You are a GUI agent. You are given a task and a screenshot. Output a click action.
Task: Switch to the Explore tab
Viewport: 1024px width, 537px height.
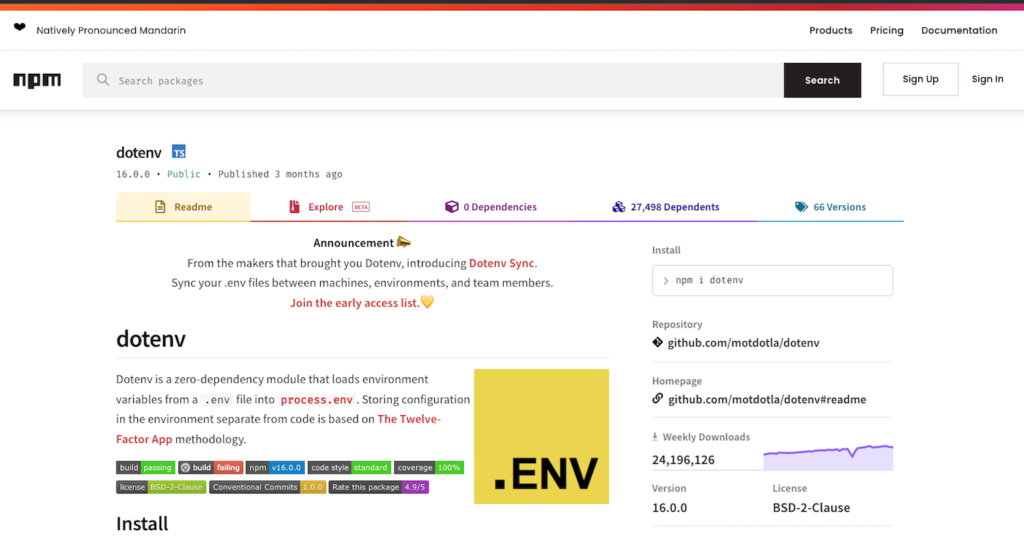click(x=328, y=206)
